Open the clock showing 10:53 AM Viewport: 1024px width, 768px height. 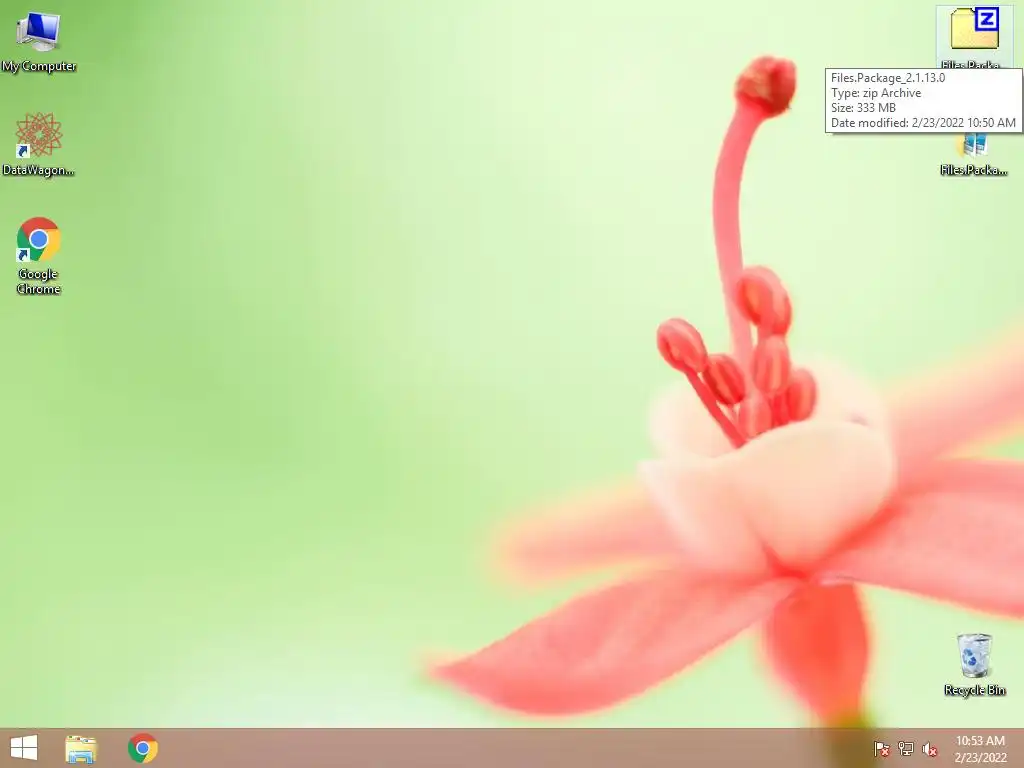(x=980, y=749)
